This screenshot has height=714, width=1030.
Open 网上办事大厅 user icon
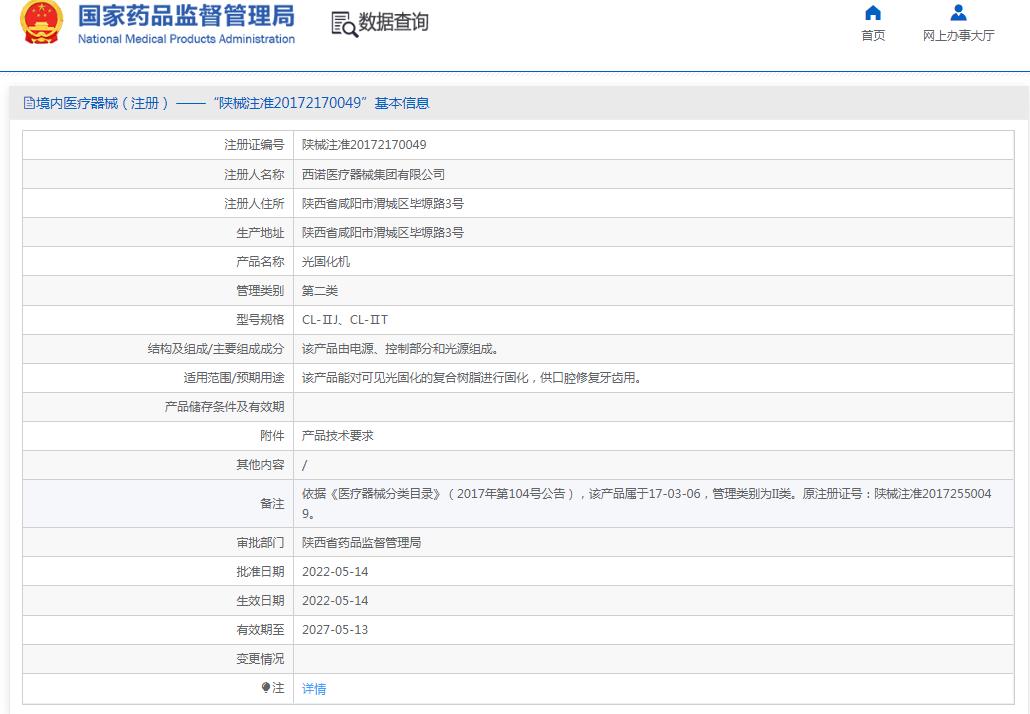click(958, 12)
